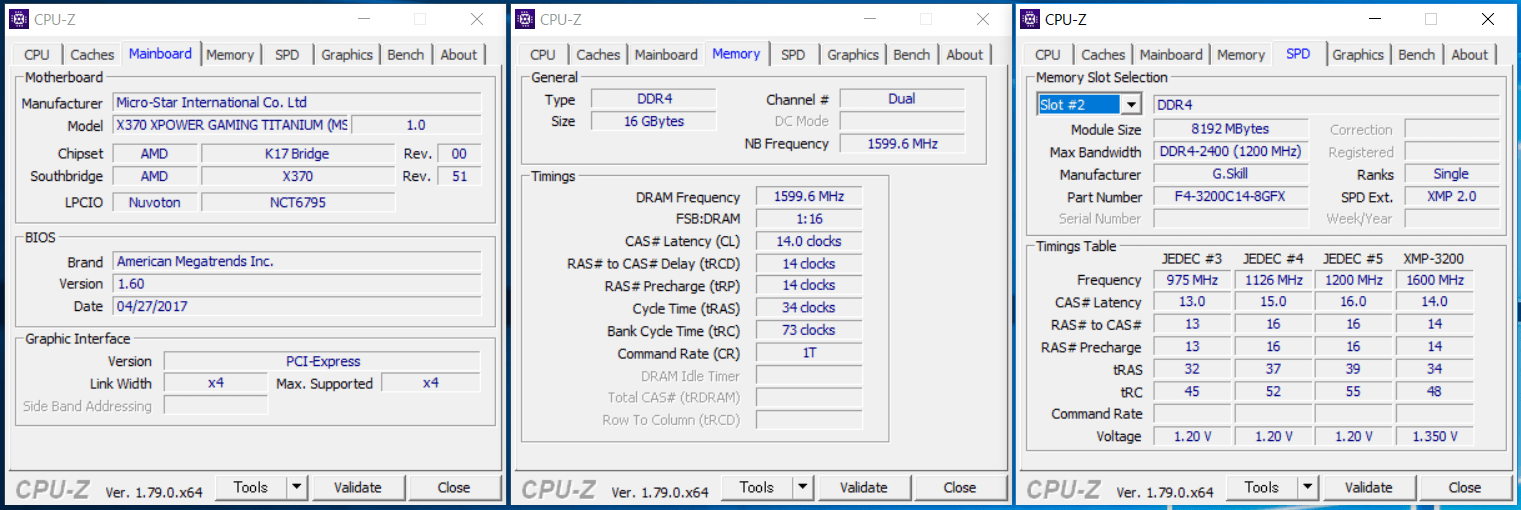Click Close button in Mainboard window
1521x510 pixels.
pos(454,487)
